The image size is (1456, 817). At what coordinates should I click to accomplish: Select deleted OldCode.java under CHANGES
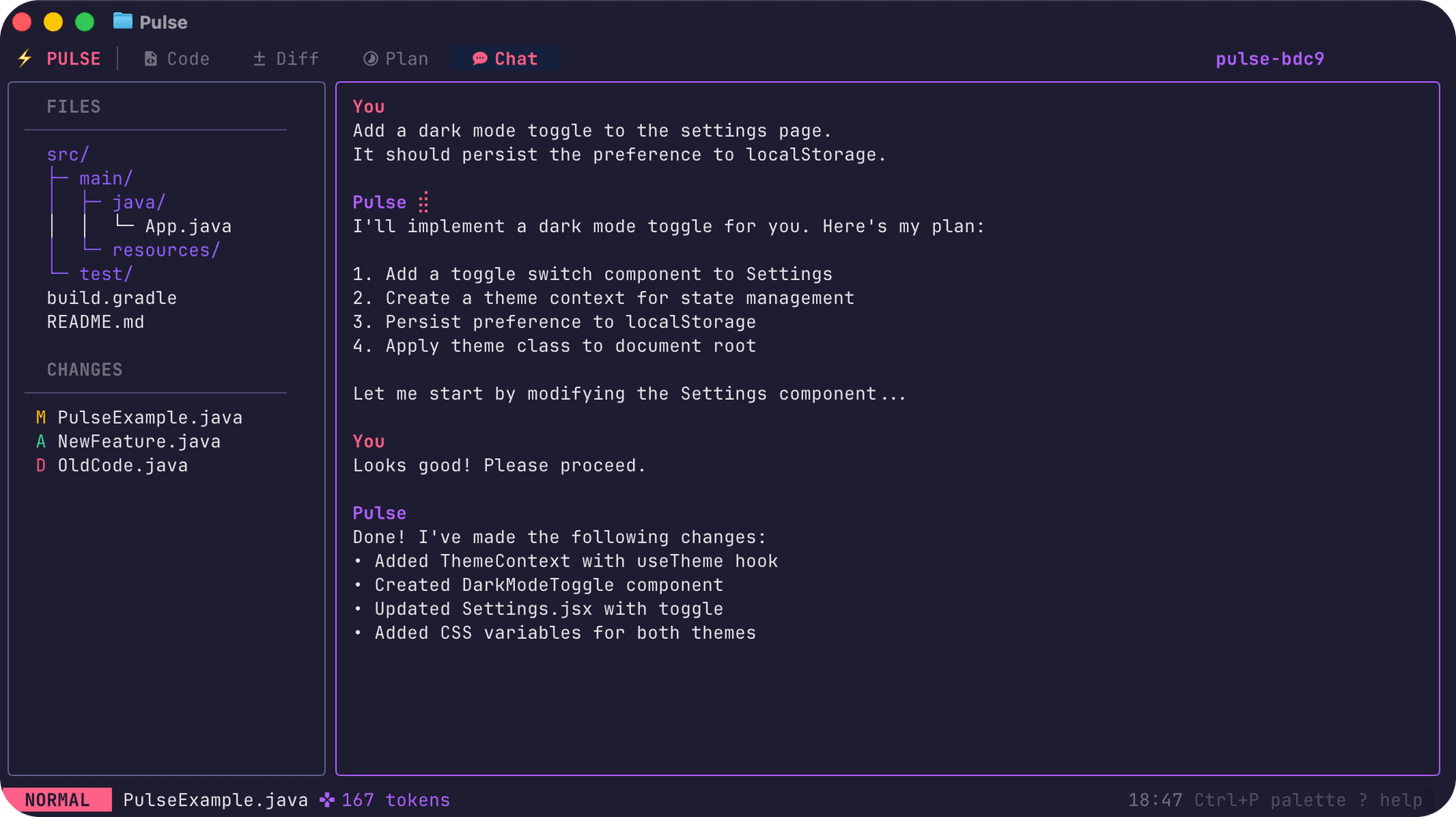pyautogui.click(x=123, y=465)
